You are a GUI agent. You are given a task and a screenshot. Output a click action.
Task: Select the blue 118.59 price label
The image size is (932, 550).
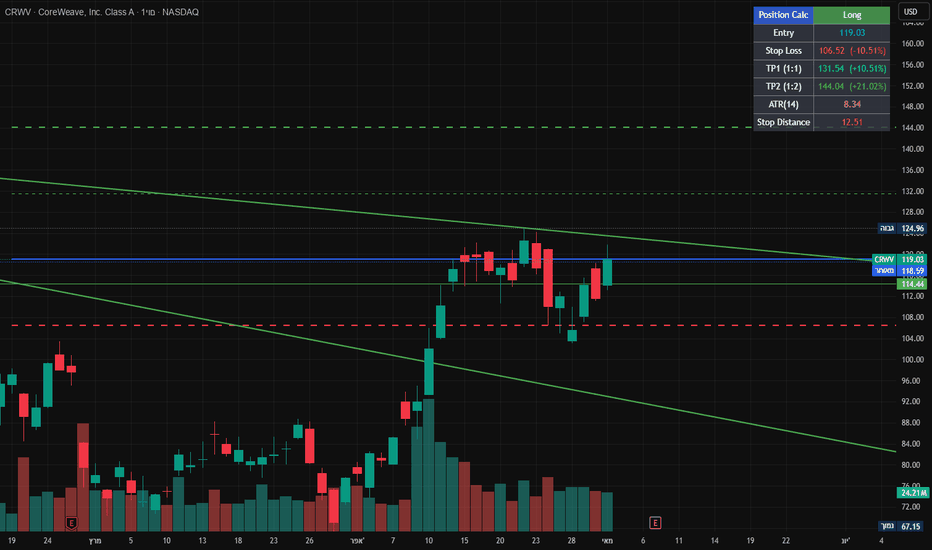pyautogui.click(x=899, y=271)
